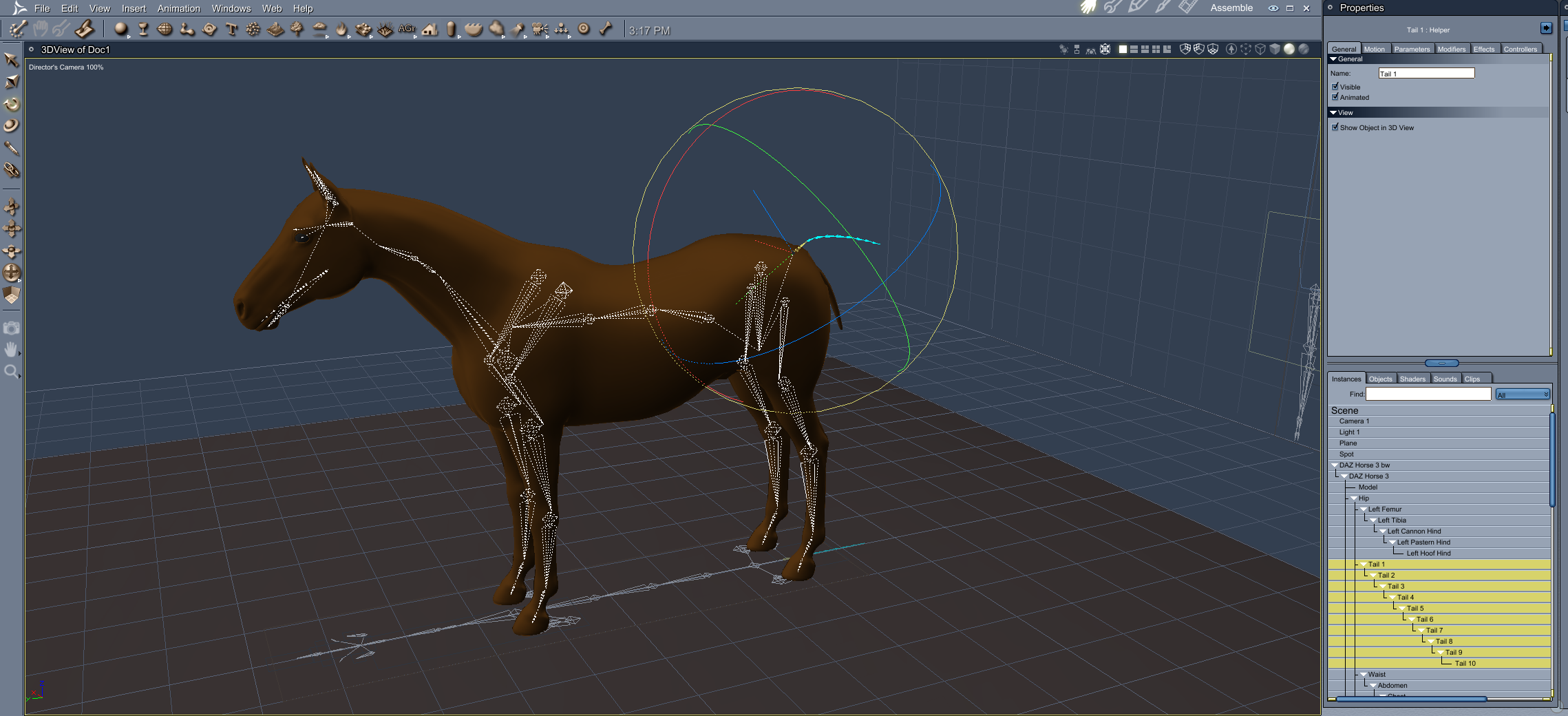Image resolution: width=1568 pixels, height=716 pixels.
Task: Toggle the eye visibility icon beside Assemble
Action: coord(1273,8)
